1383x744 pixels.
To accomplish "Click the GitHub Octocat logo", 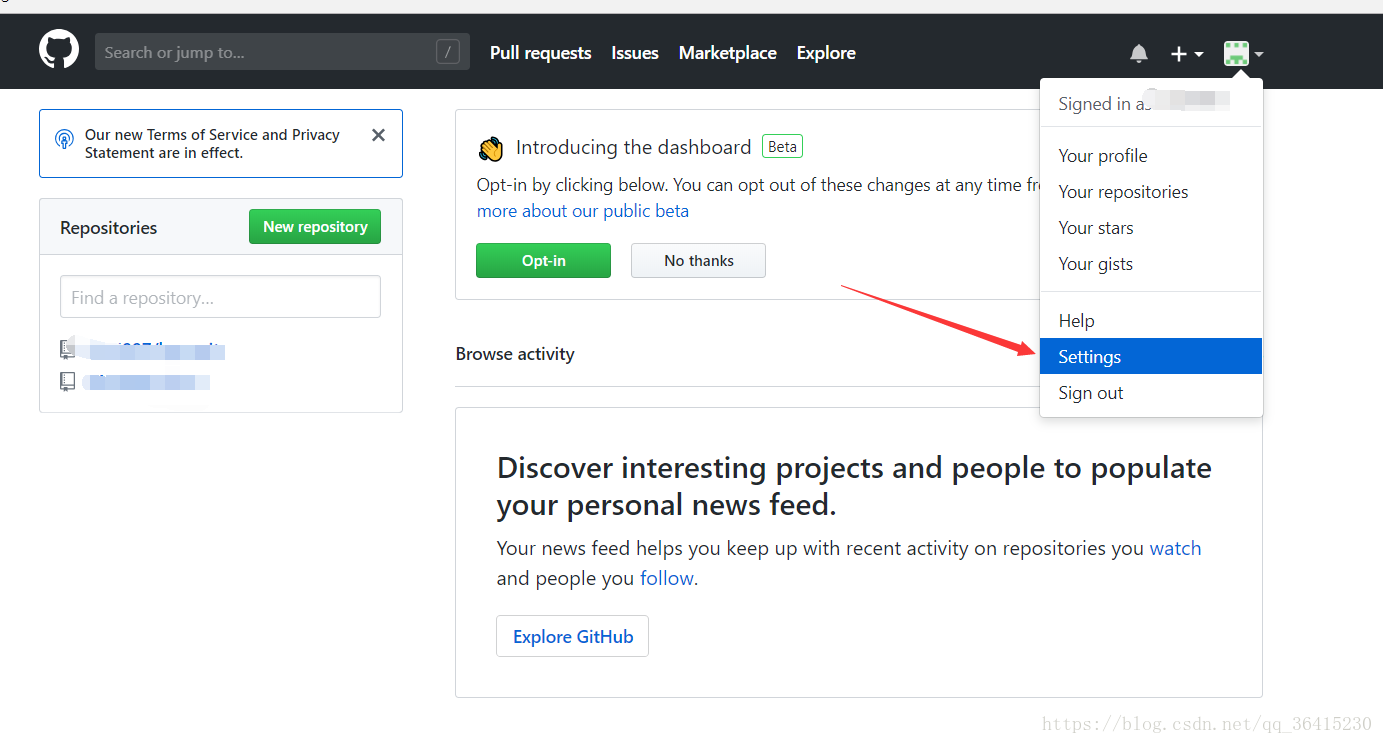I will tap(59, 50).
